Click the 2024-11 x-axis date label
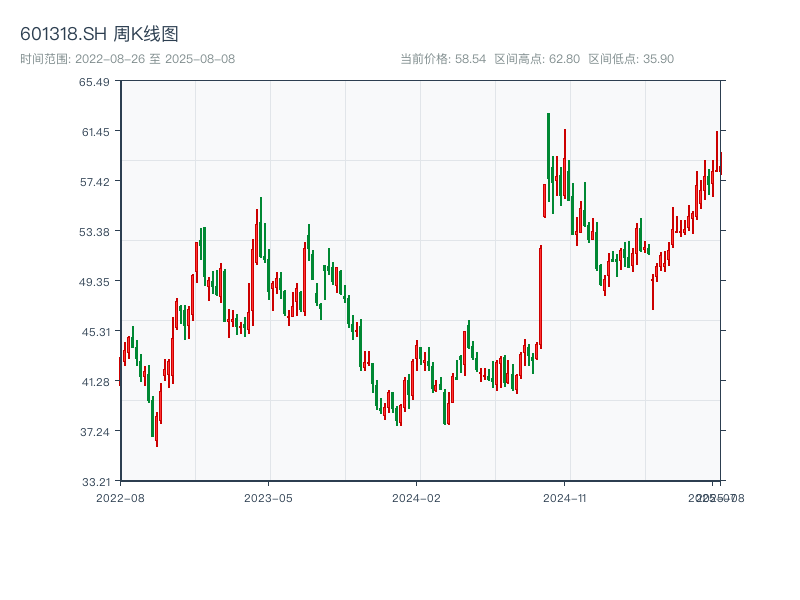 (x=565, y=497)
